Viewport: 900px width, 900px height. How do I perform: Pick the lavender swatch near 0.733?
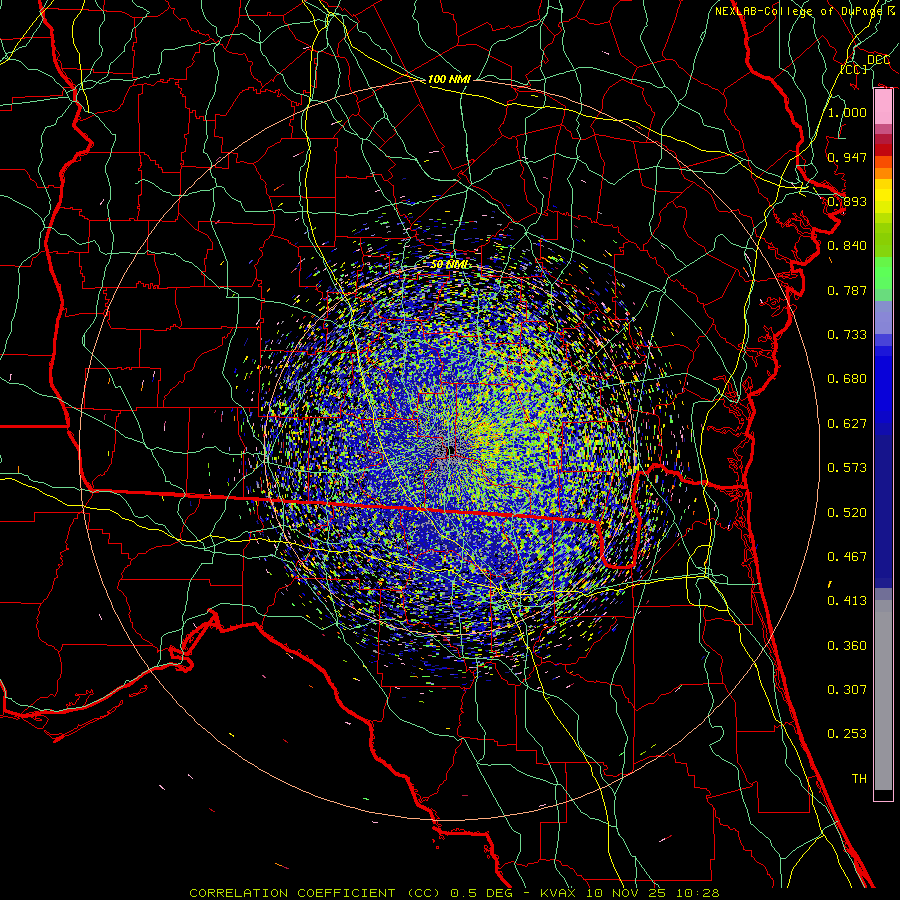[x=883, y=318]
